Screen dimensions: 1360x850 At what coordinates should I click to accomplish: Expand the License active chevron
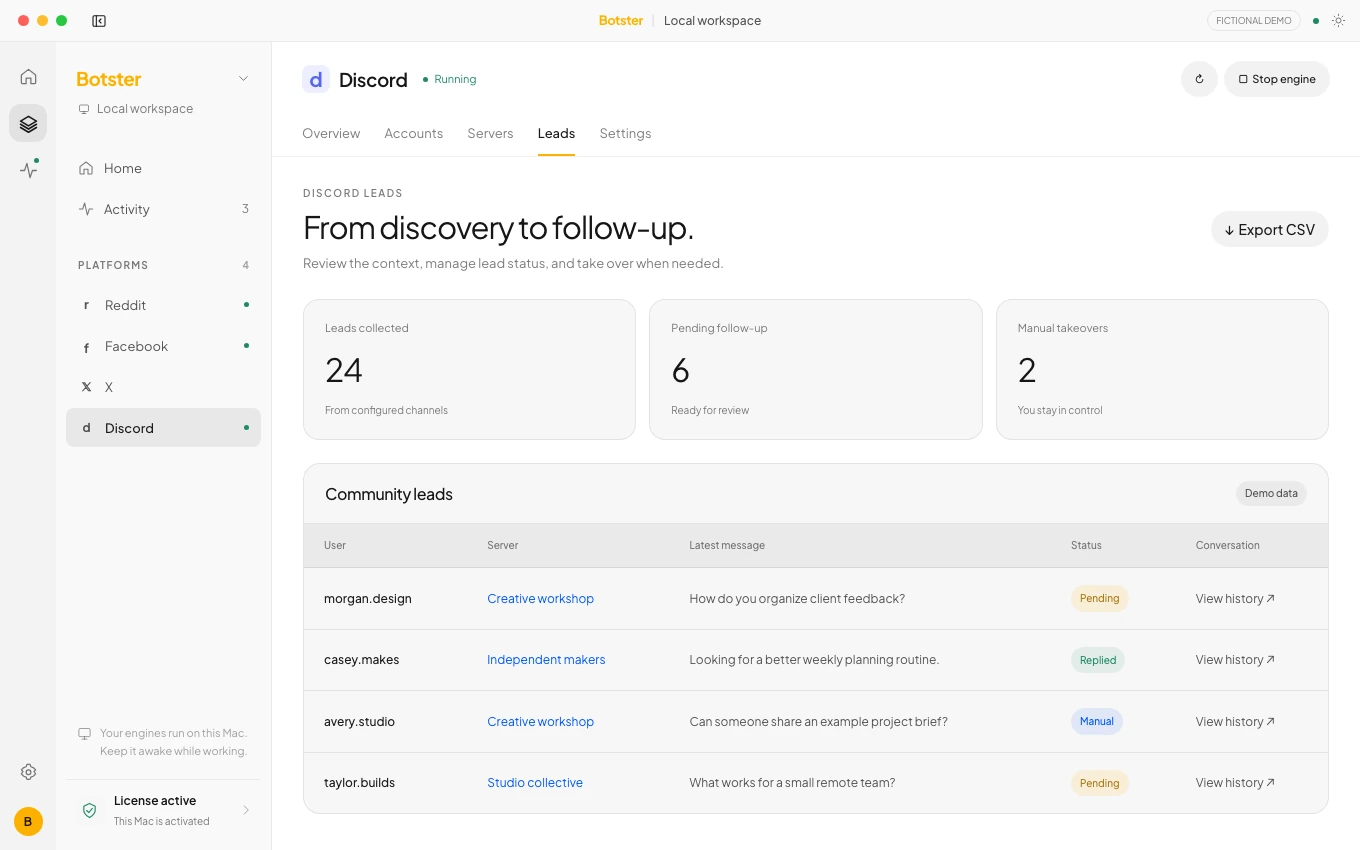[x=246, y=810]
